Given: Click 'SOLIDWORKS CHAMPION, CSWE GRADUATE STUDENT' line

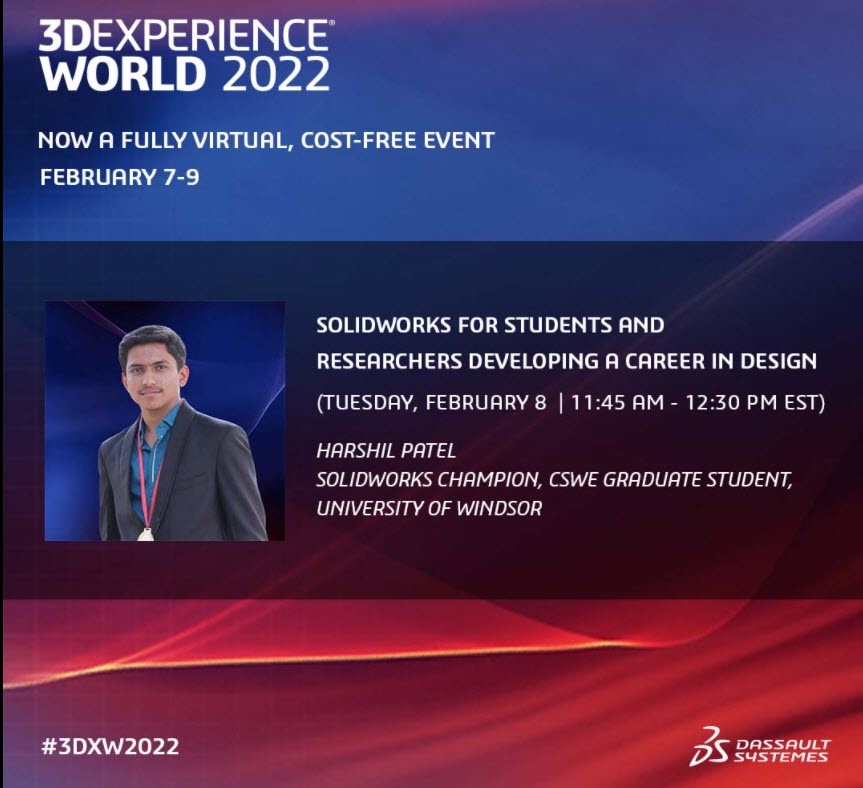Looking at the screenshot, I should [554, 480].
